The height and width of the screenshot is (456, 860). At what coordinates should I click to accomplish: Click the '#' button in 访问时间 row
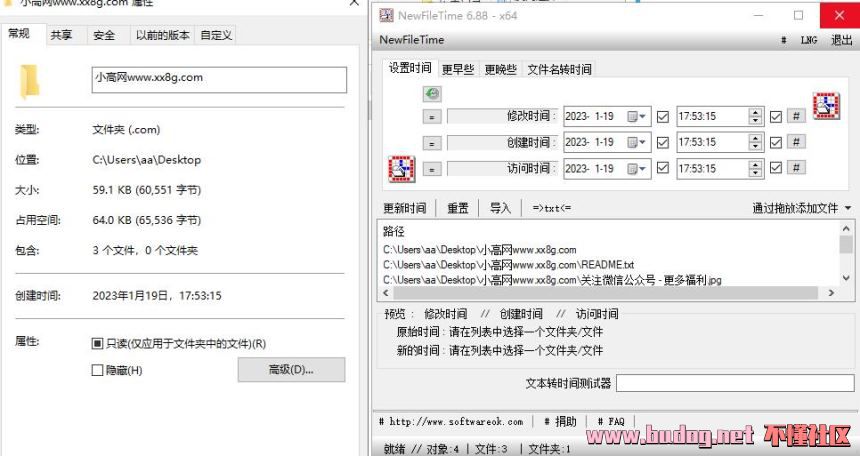pos(796,167)
